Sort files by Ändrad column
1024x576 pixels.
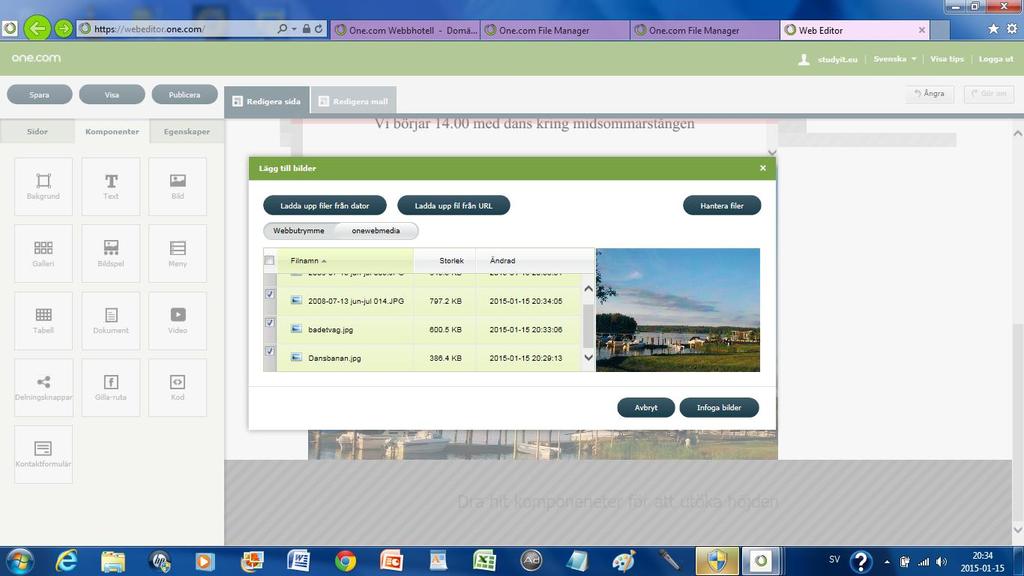tap(535, 261)
